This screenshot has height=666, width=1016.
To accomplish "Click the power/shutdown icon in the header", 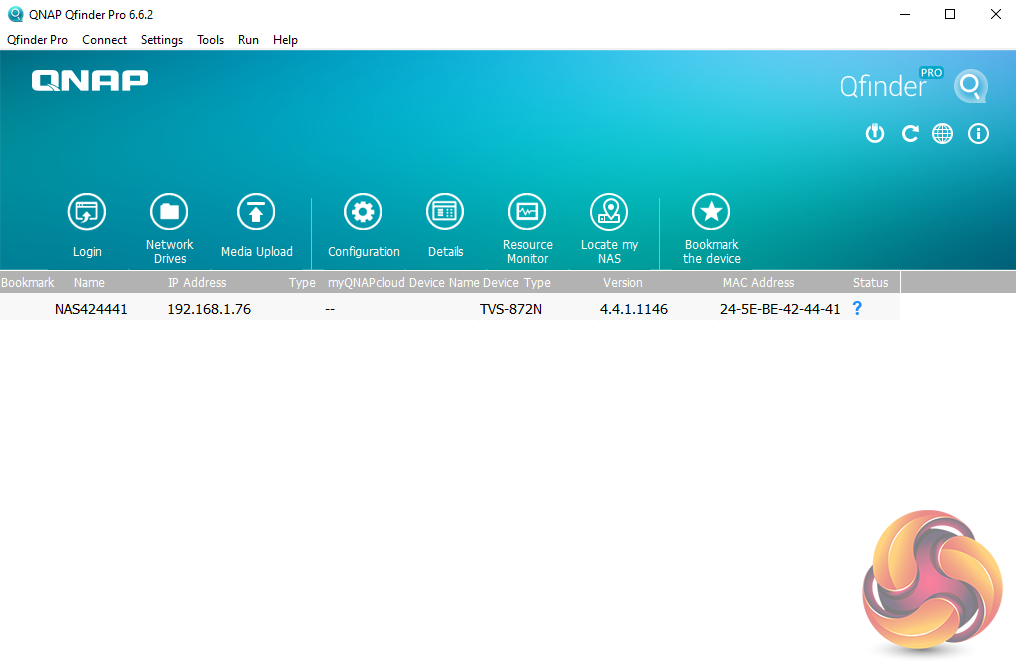I will pos(875,133).
